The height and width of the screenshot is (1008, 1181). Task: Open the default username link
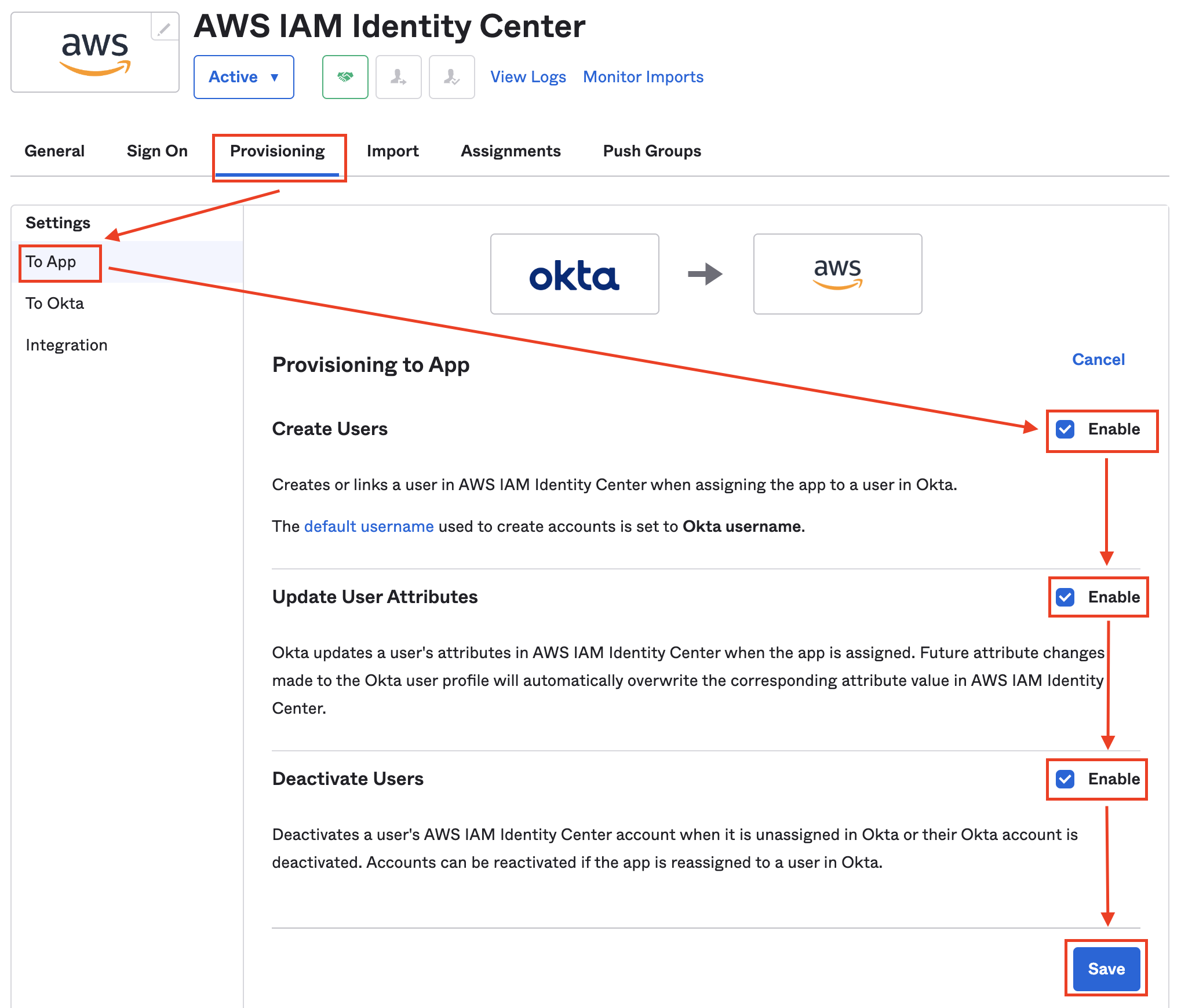tap(369, 527)
